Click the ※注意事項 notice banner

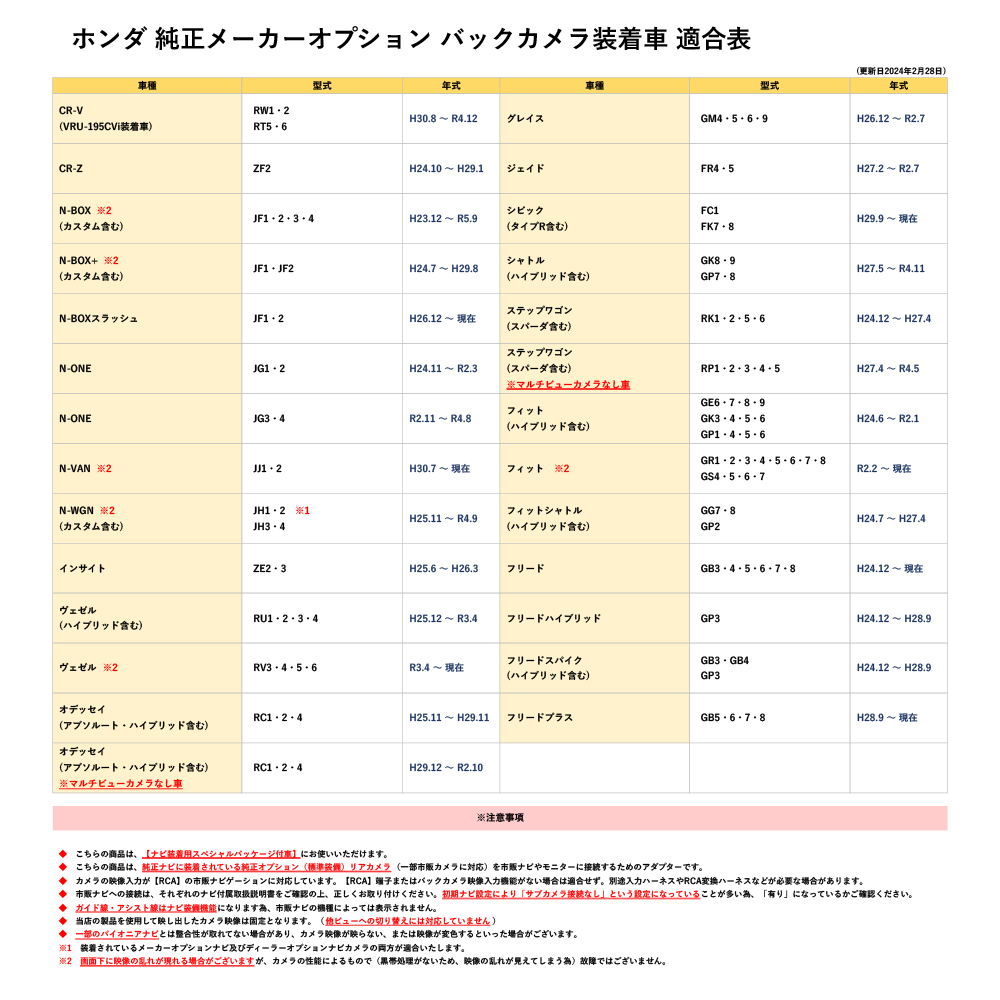tap(500, 818)
